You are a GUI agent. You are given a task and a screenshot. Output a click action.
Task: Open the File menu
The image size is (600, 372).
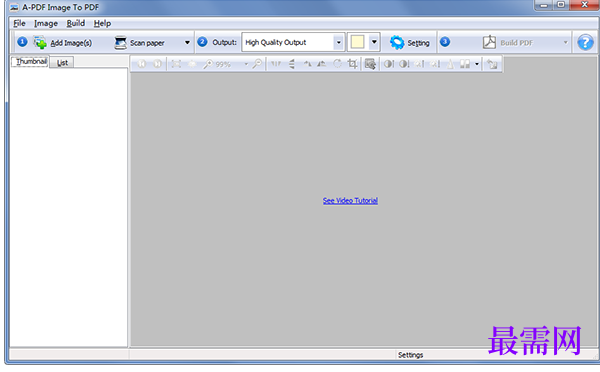[x=20, y=23]
